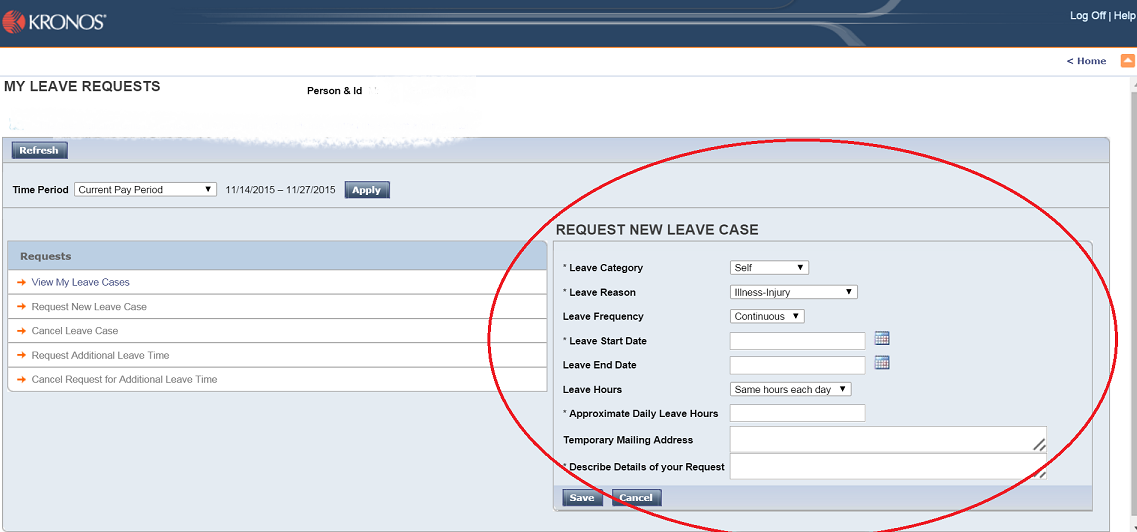
Task: Open the Leave Frequency dropdown
Action: pyautogui.click(x=767, y=316)
